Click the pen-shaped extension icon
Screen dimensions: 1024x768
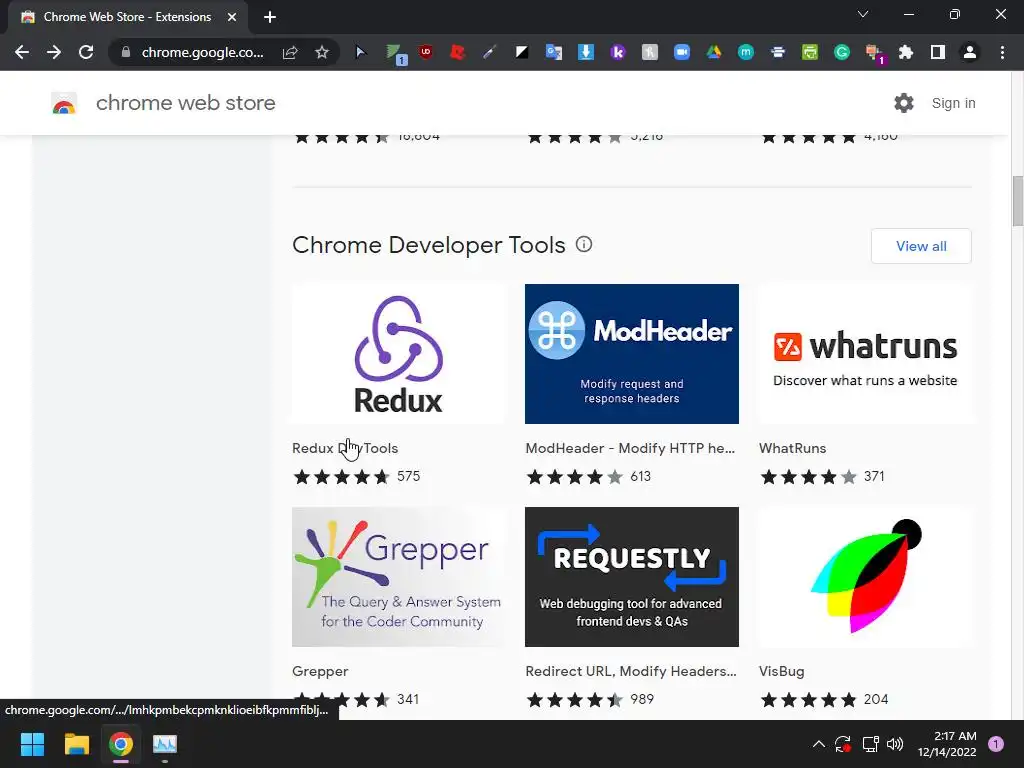[x=490, y=52]
